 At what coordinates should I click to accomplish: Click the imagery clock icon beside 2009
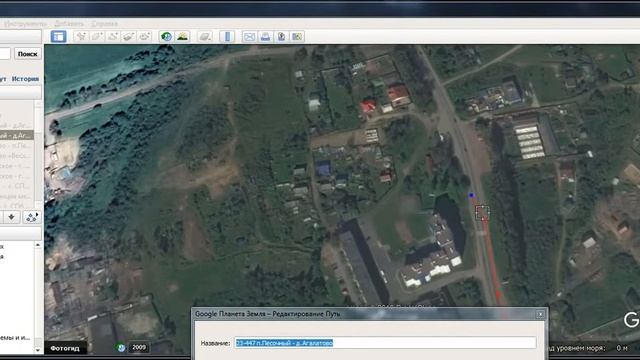pos(121,348)
